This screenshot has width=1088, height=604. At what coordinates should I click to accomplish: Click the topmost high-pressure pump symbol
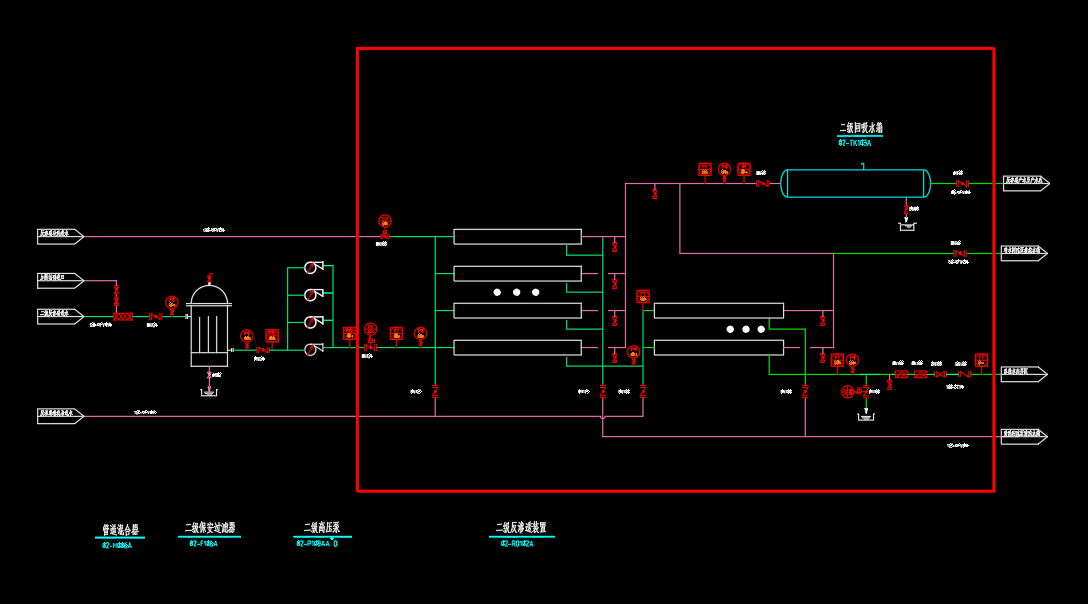coord(312,267)
